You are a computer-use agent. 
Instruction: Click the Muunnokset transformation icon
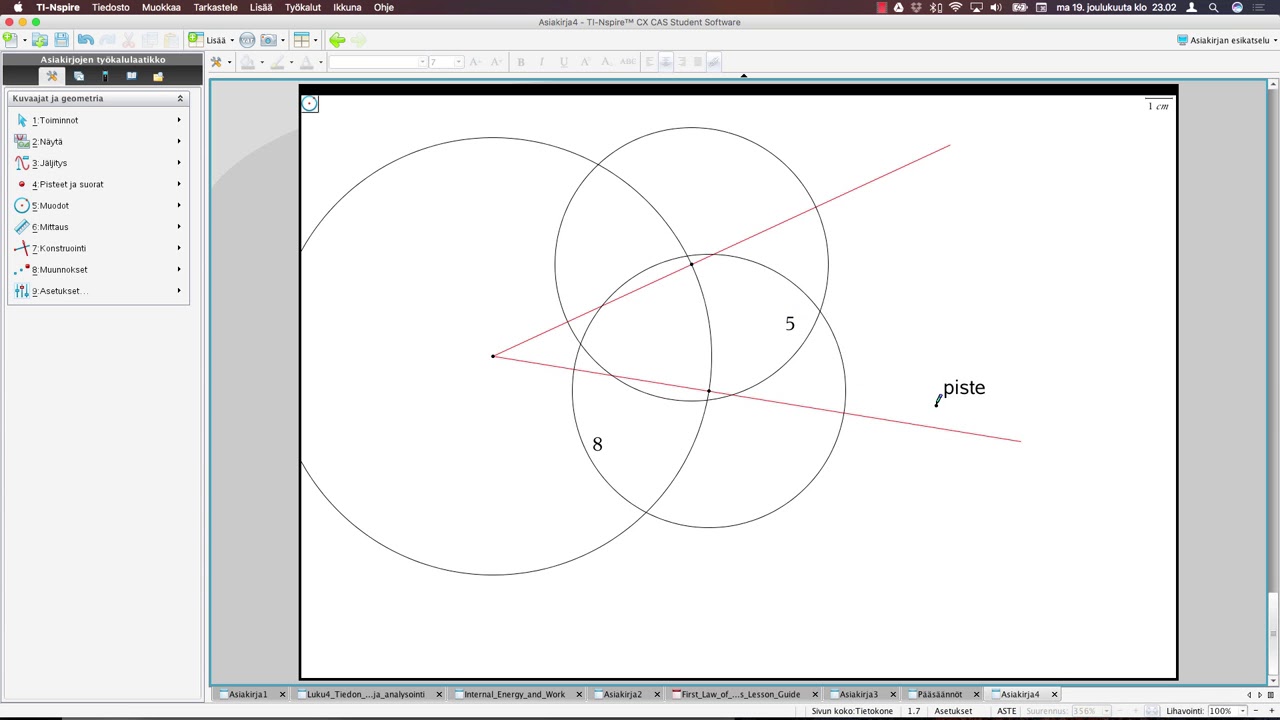(x=22, y=269)
